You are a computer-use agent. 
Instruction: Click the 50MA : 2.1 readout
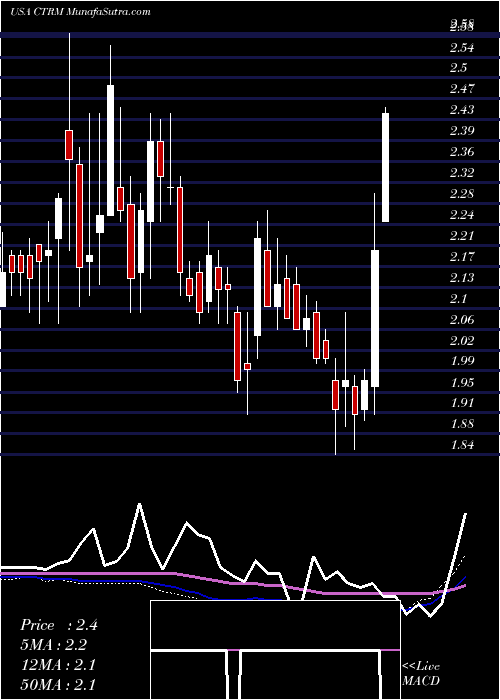coord(58,685)
